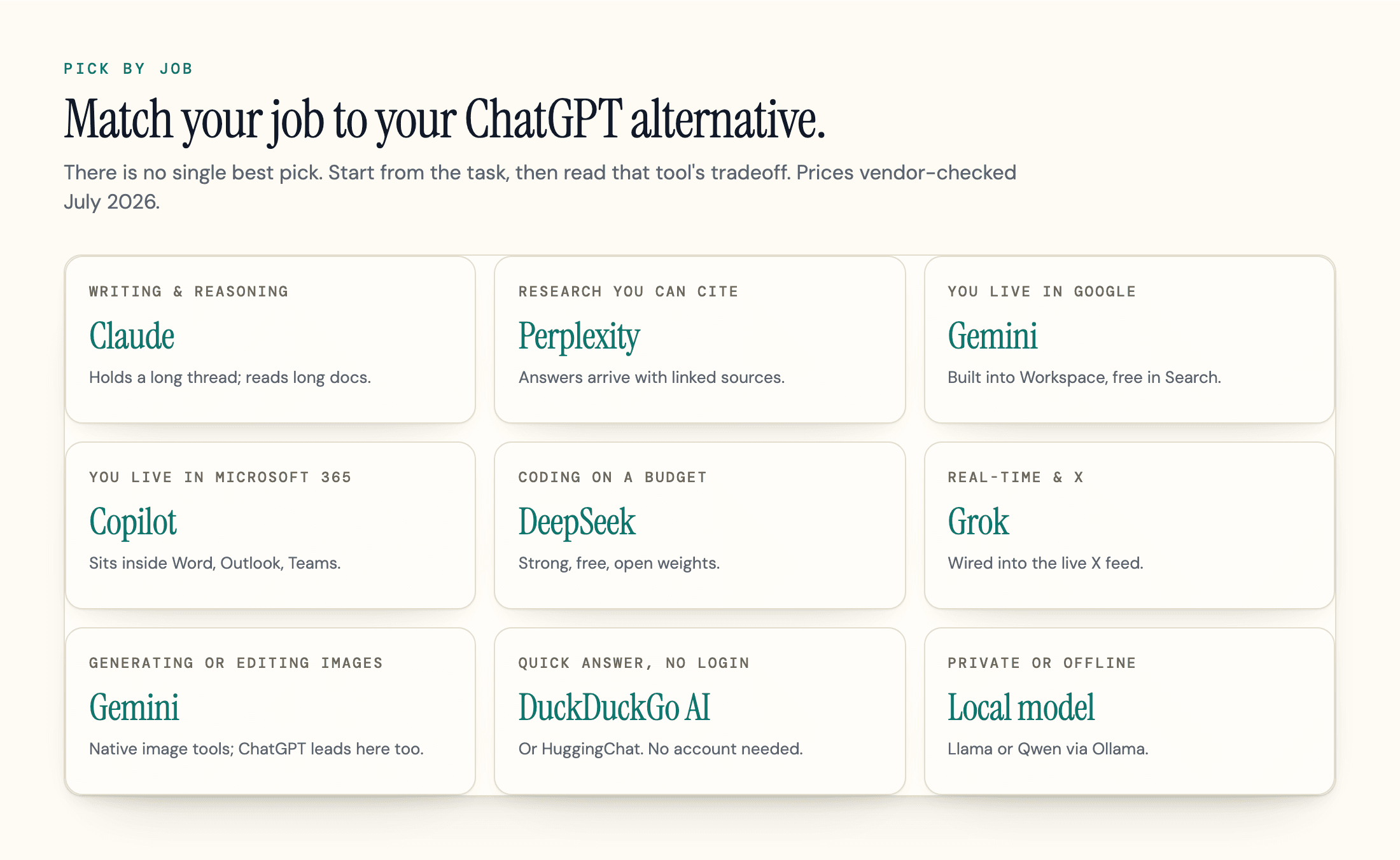Screen dimensions: 1400x860
Task: Open the Perplexity card heading
Action: click(579, 337)
